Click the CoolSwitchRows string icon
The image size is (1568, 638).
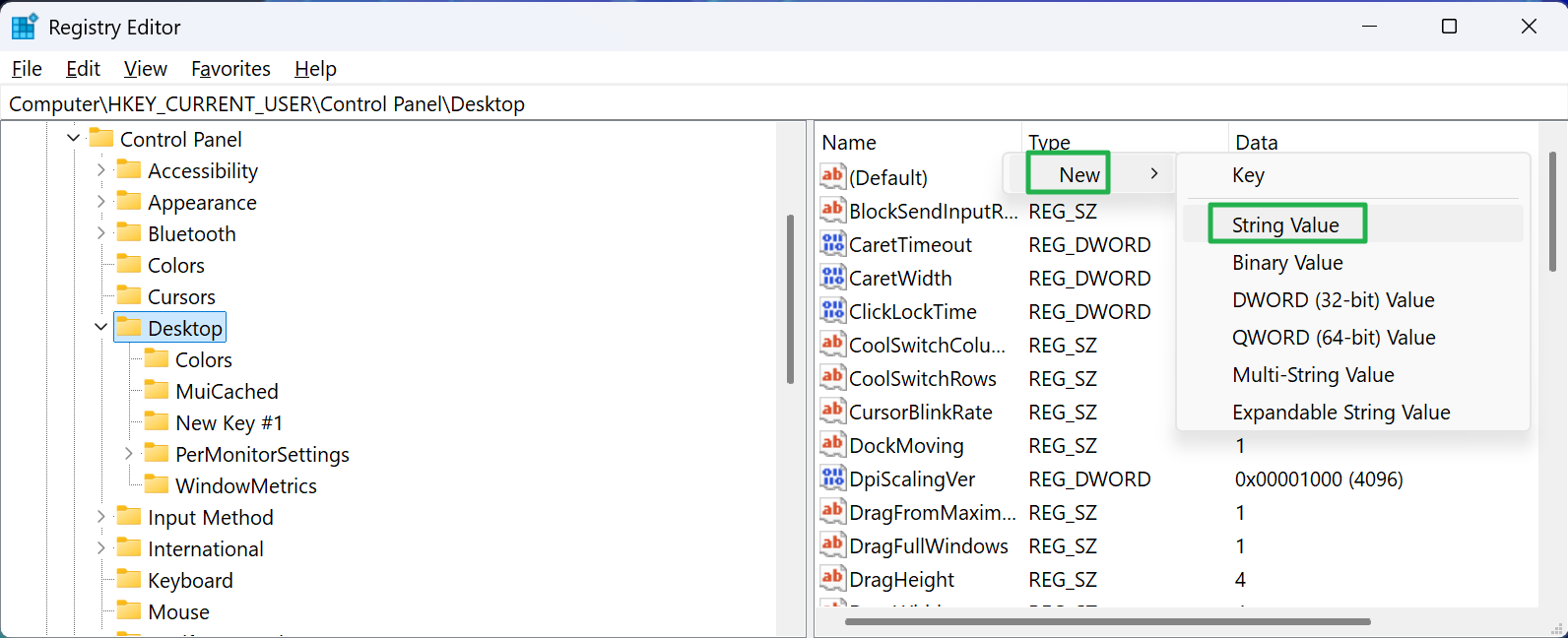click(833, 377)
